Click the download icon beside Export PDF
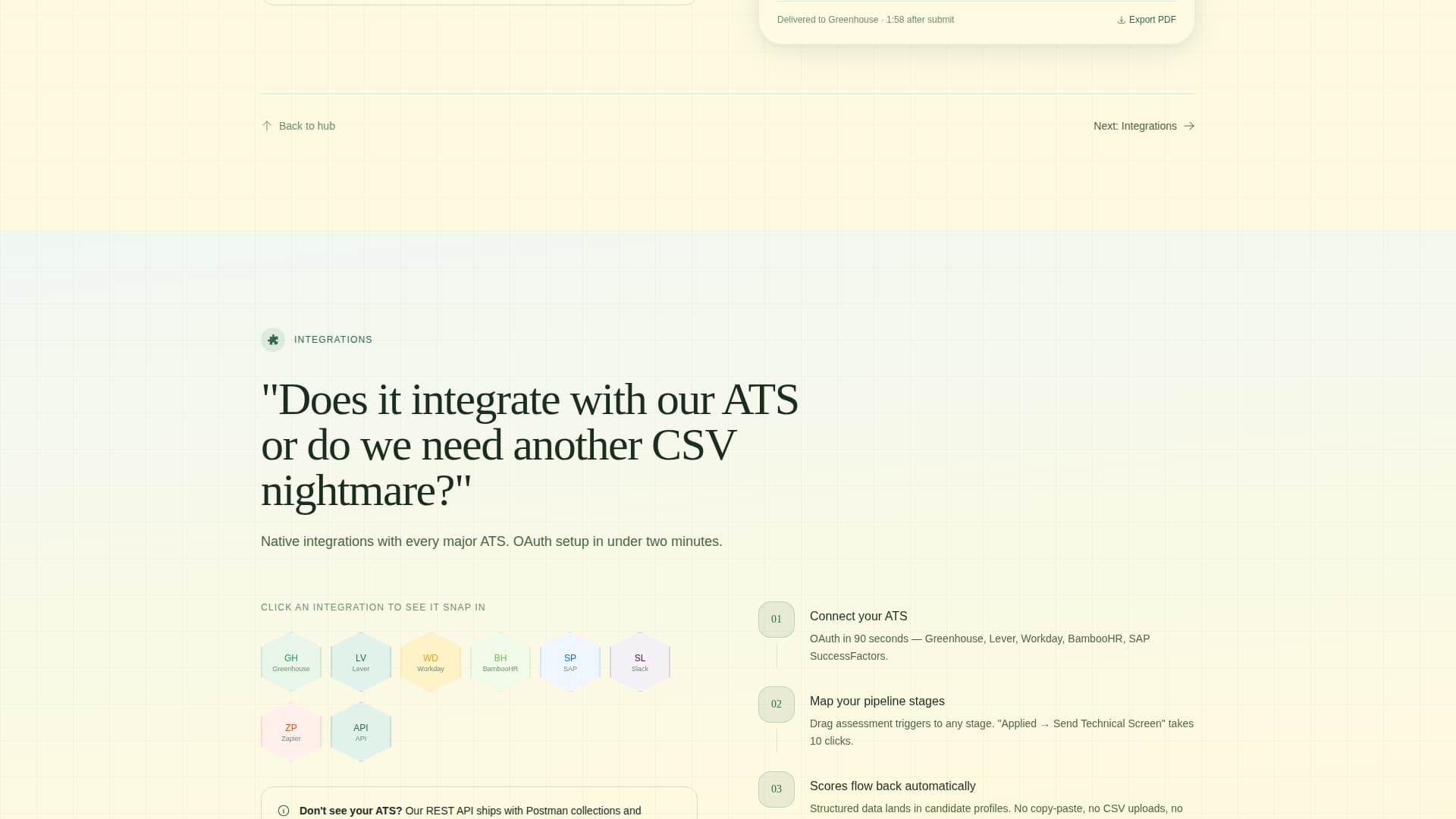 tap(1122, 20)
